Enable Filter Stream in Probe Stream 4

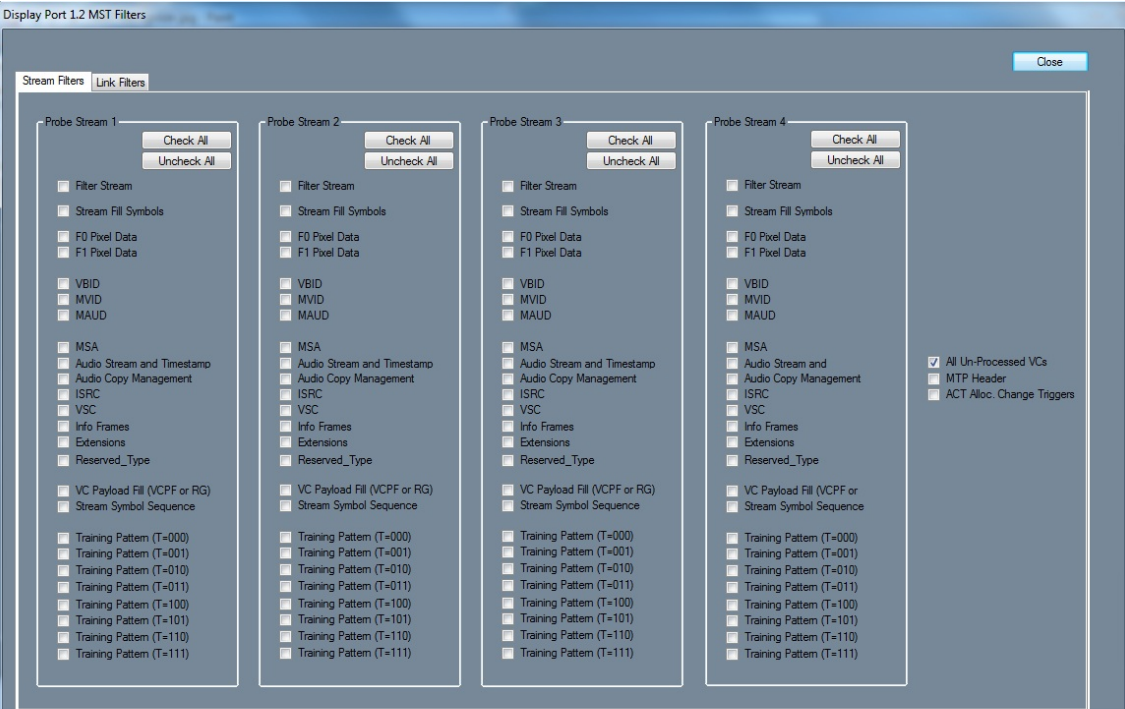pos(732,185)
